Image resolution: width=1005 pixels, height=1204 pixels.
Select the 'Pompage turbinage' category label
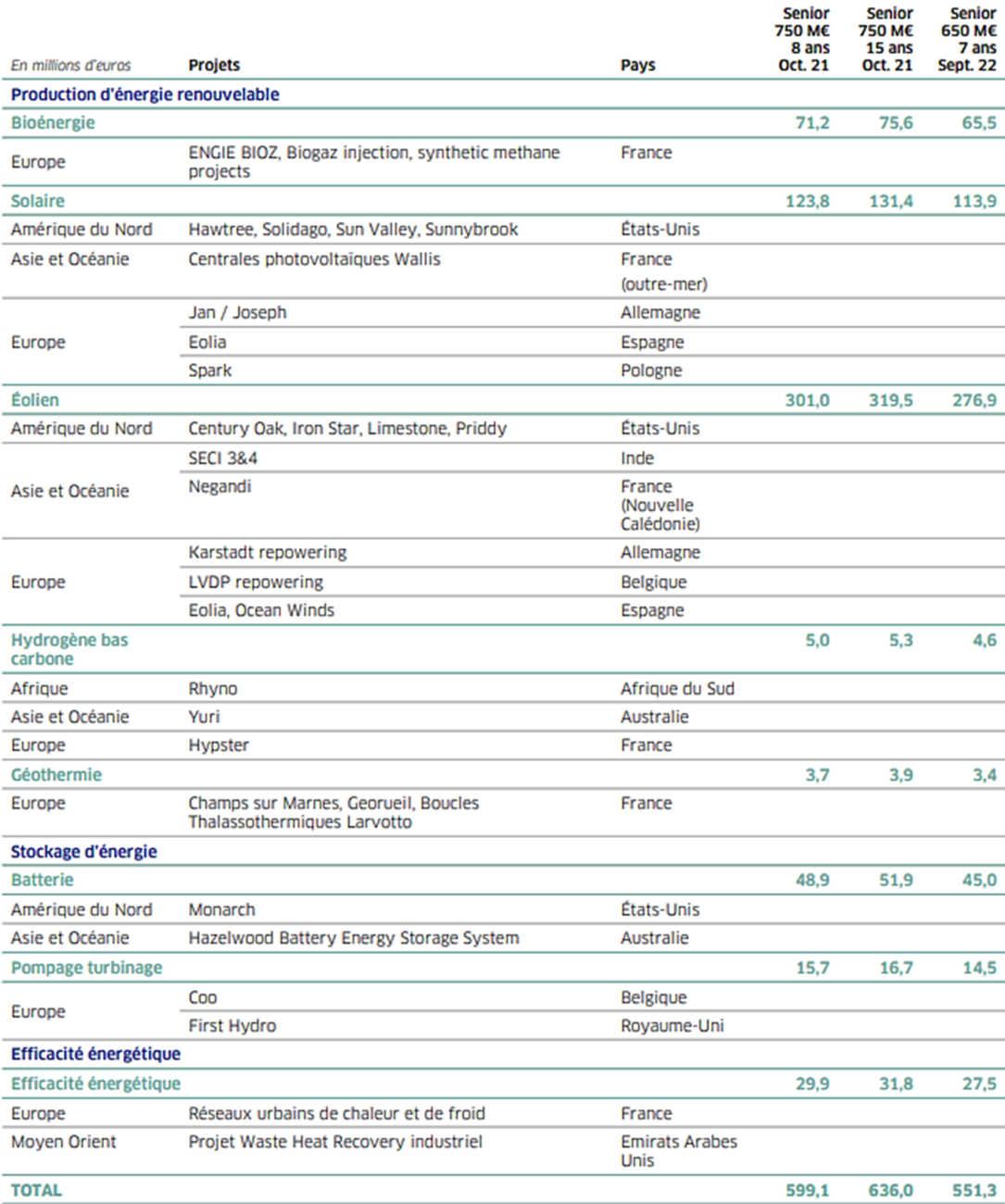tap(86, 968)
